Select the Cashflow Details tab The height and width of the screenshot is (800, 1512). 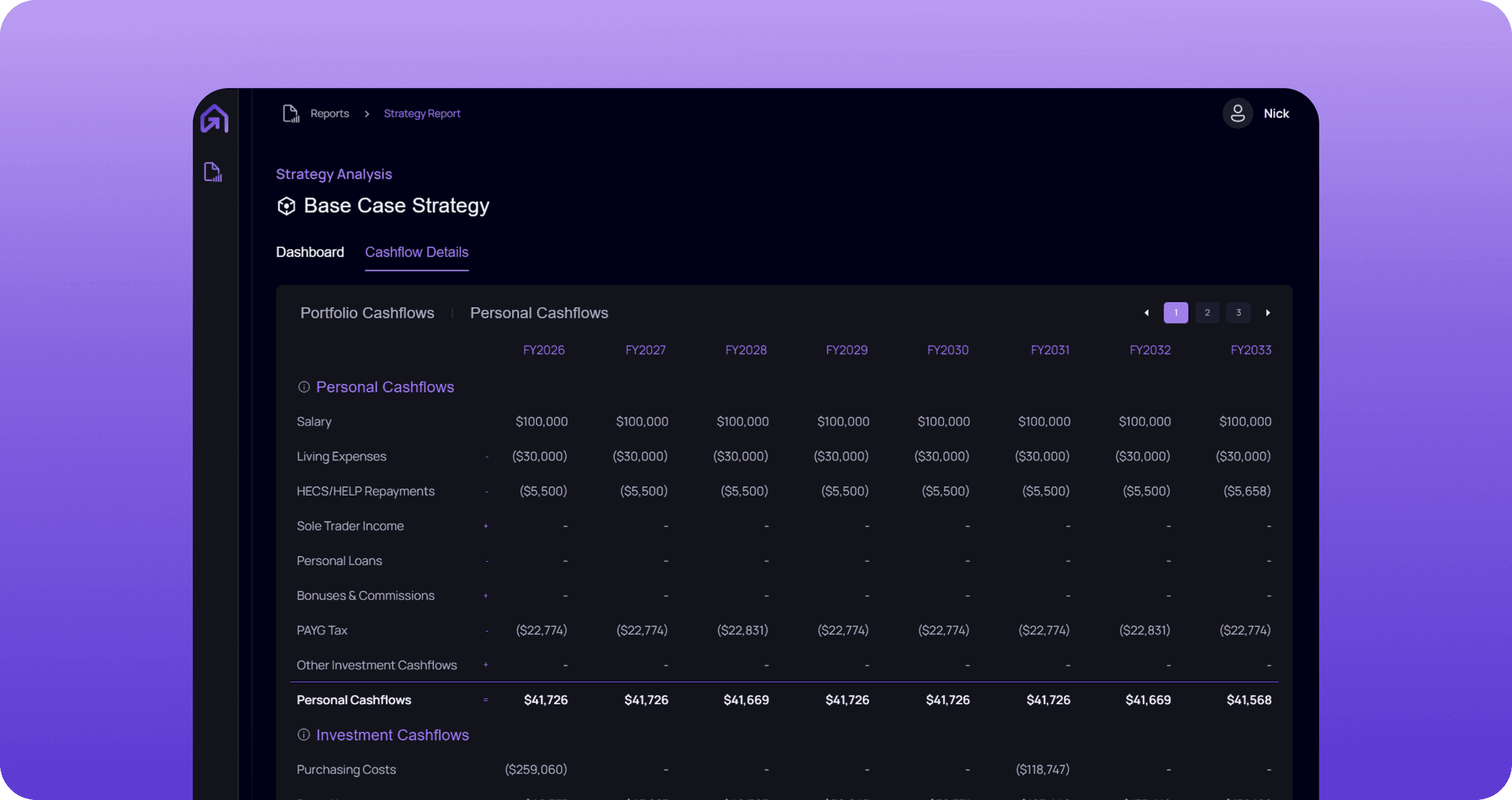pos(416,252)
